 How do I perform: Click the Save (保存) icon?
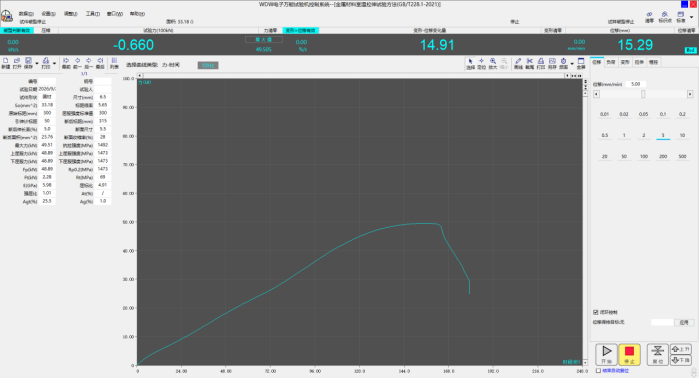pyautogui.click(x=28, y=63)
